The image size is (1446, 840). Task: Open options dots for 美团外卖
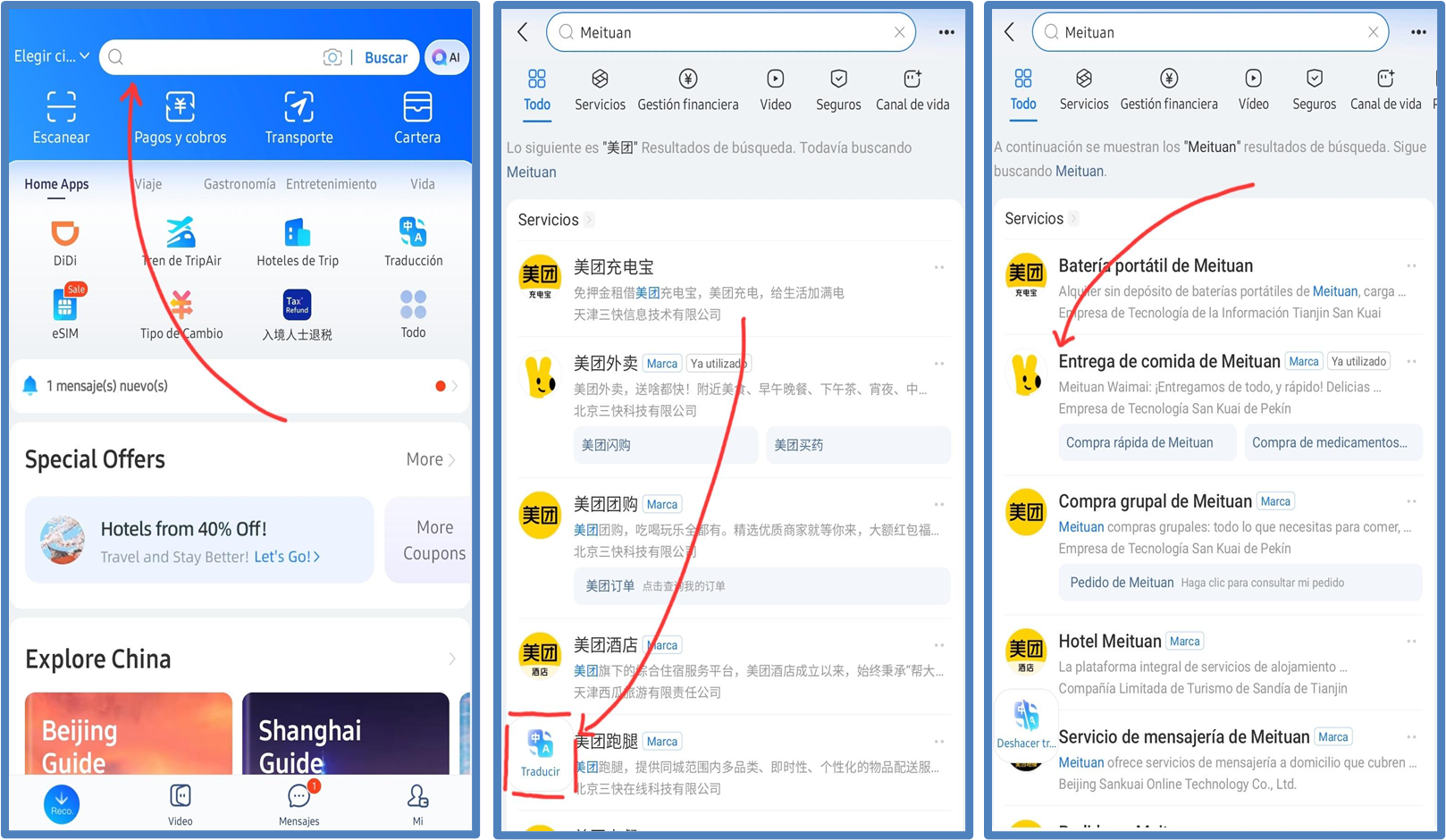tap(939, 364)
